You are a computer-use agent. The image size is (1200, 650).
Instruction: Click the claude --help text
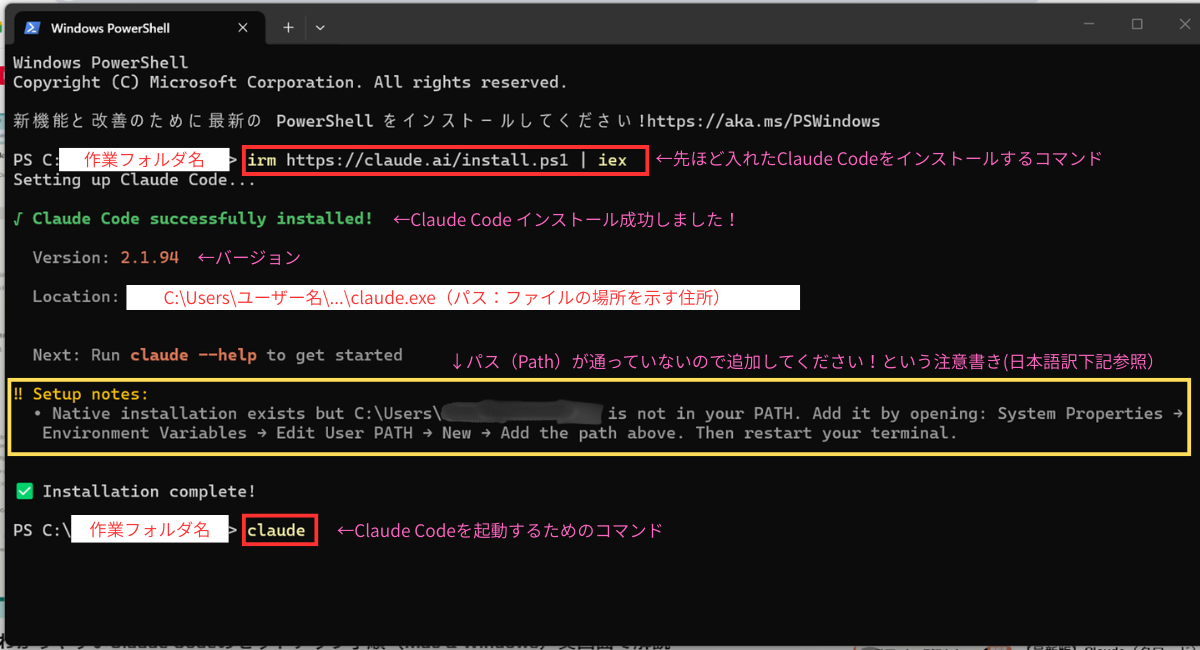click(x=193, y=355)
